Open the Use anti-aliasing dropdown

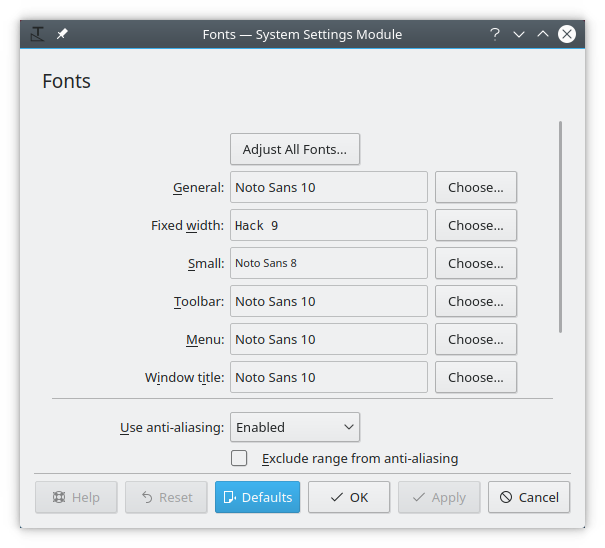tap(295, 427)
